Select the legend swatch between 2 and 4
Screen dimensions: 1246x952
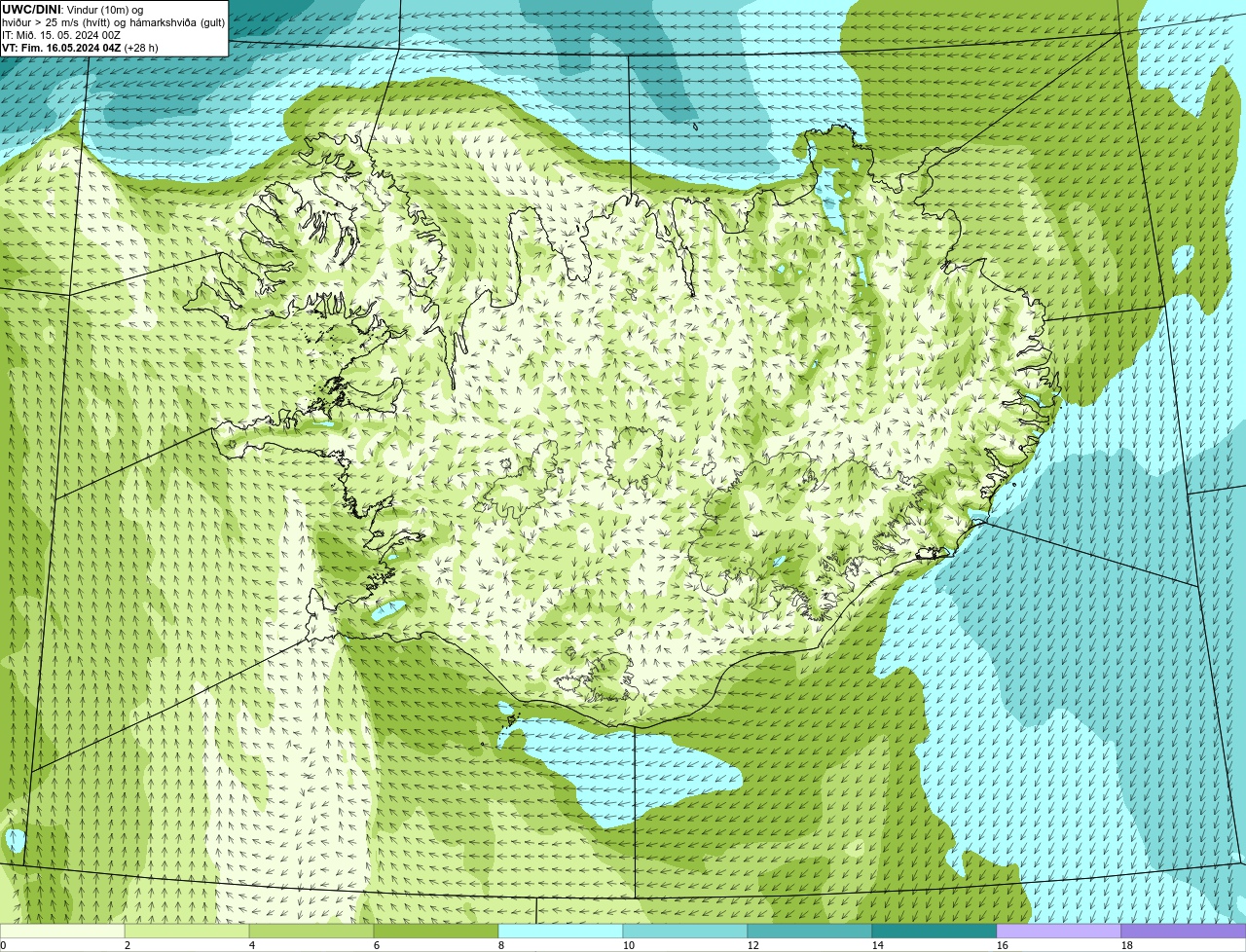pos(187,931)
